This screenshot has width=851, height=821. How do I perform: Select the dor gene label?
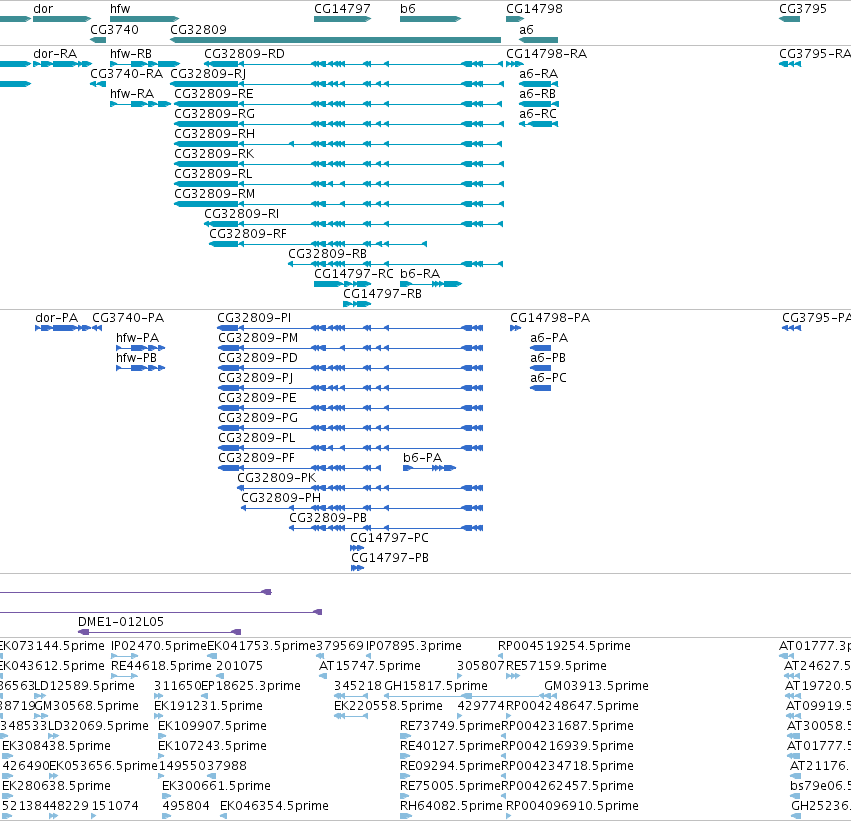click(x=43, y=9)
